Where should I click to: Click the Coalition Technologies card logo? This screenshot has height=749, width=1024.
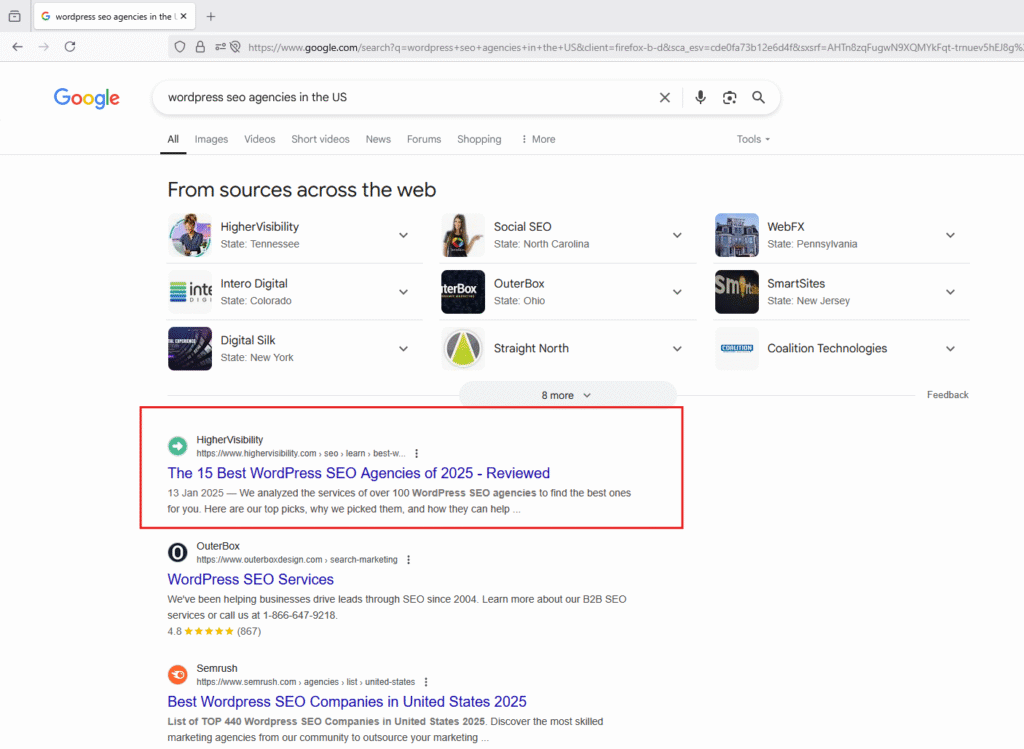pos(737,349)
